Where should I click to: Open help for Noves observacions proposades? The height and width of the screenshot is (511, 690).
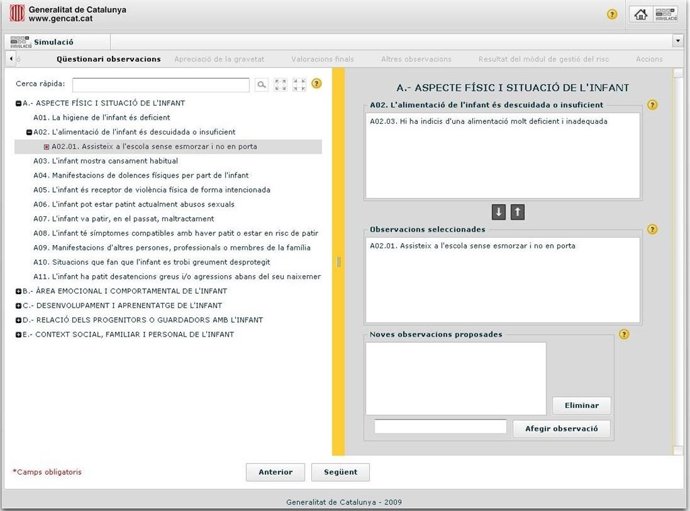click(624, 335)
